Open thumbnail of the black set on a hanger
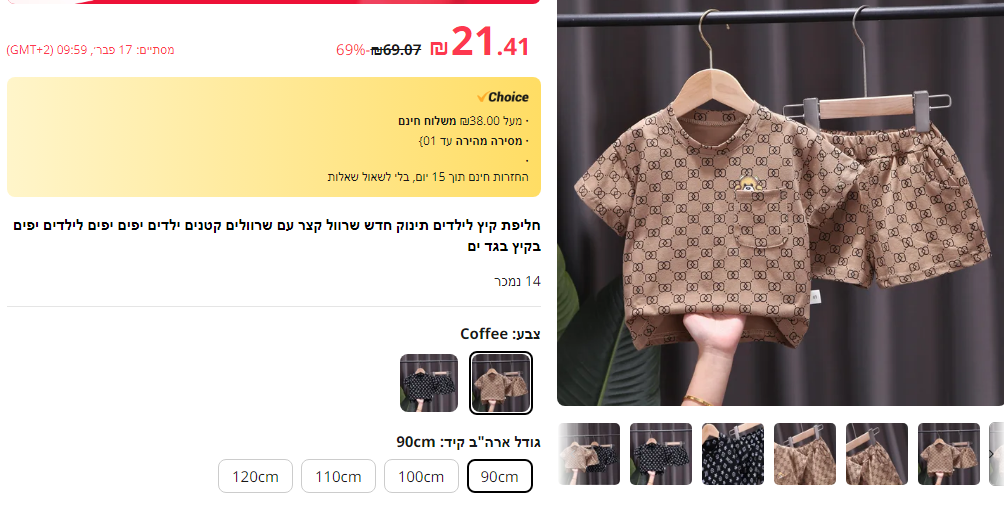The height and width of the screenshot is (516, 1004). point(661,454)
